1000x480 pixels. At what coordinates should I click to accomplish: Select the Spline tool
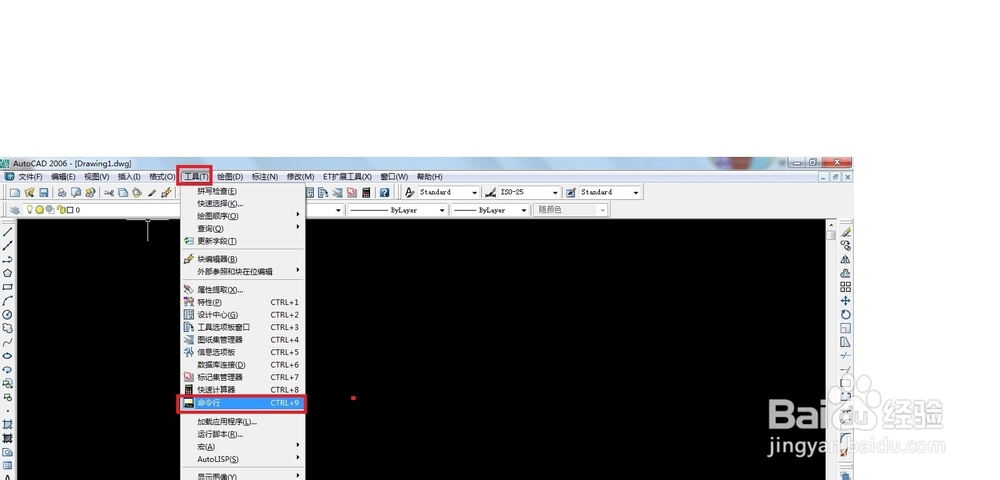(x=8, y=342)
